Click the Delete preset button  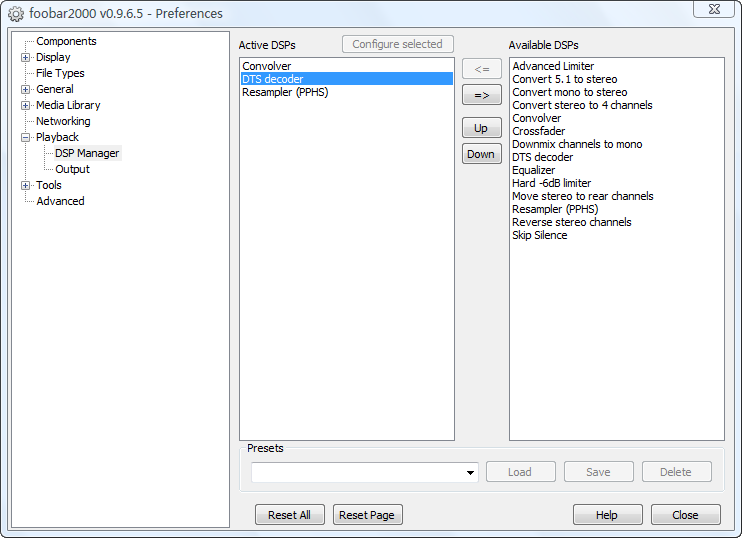pyautogui.click(x=677, y=472)
